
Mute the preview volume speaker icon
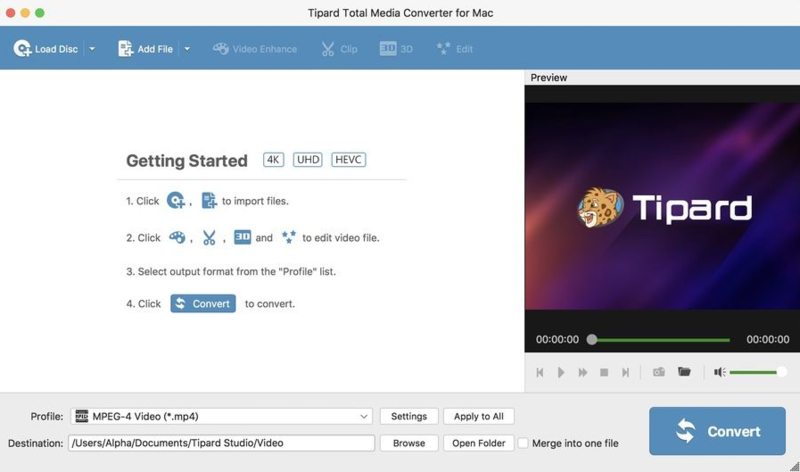[719, 372]
